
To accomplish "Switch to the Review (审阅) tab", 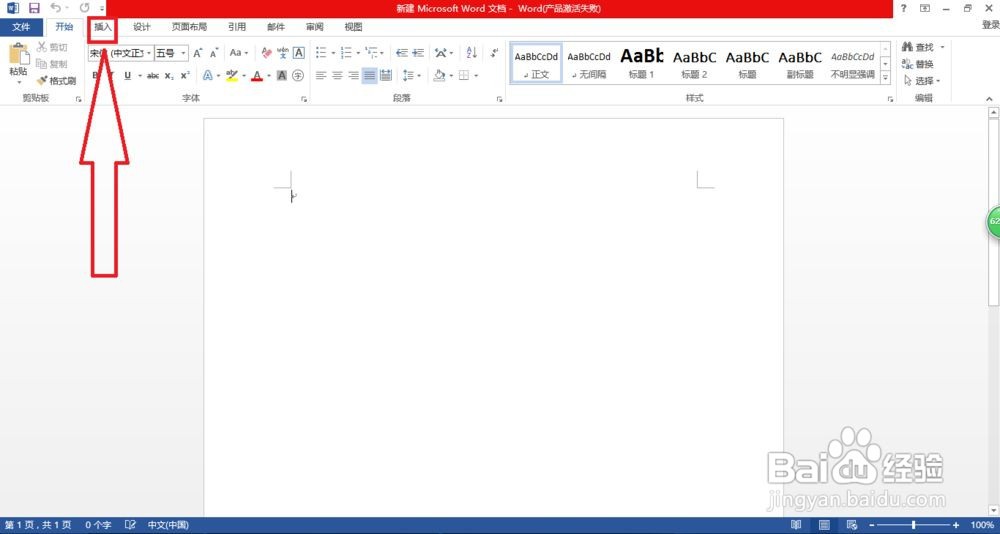I will pyautogui.click(x=314, y=27).
